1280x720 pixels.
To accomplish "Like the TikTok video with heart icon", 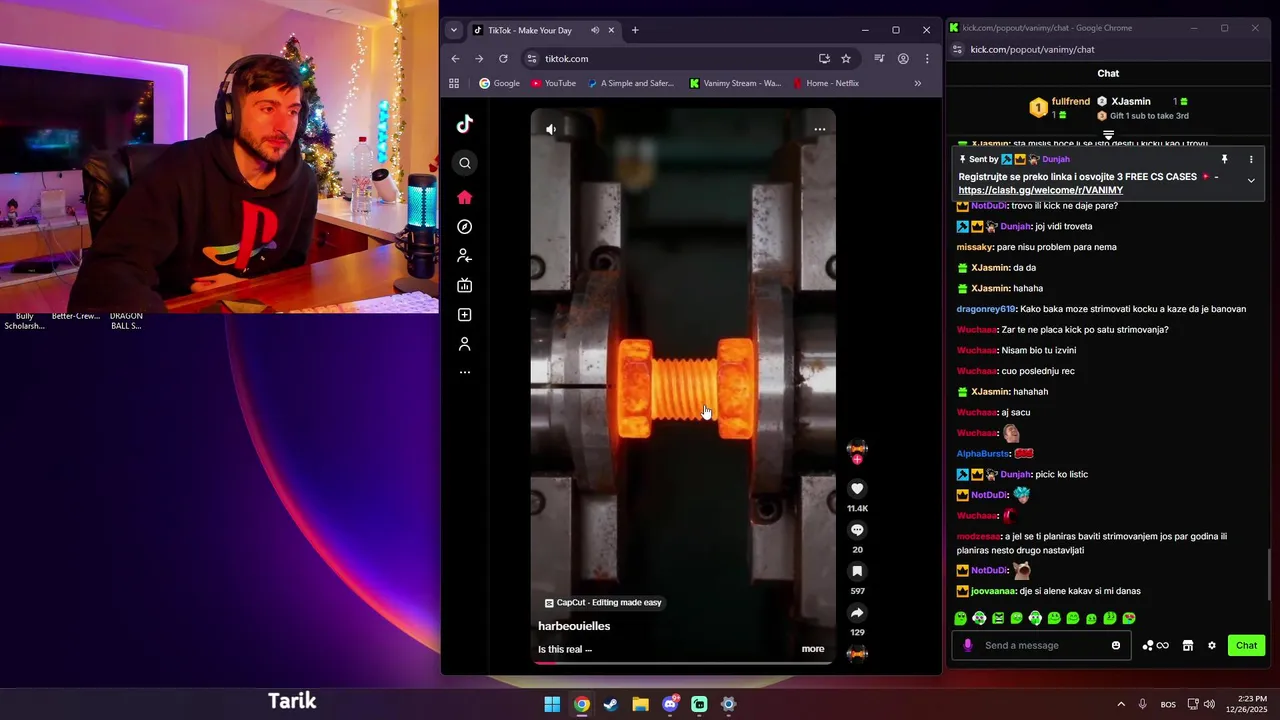I will (857, 488).
